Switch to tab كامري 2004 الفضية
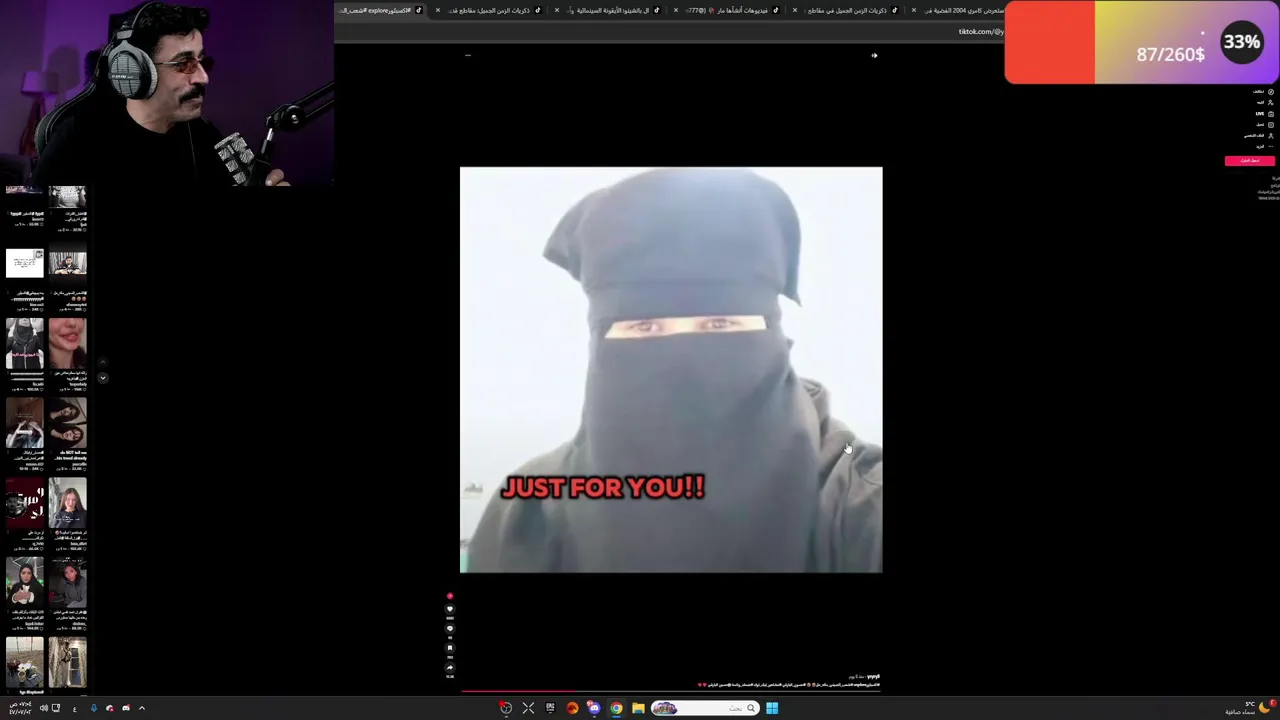Image resolution: width=1280 pixels, height=720 pixels. click(962, 10)
